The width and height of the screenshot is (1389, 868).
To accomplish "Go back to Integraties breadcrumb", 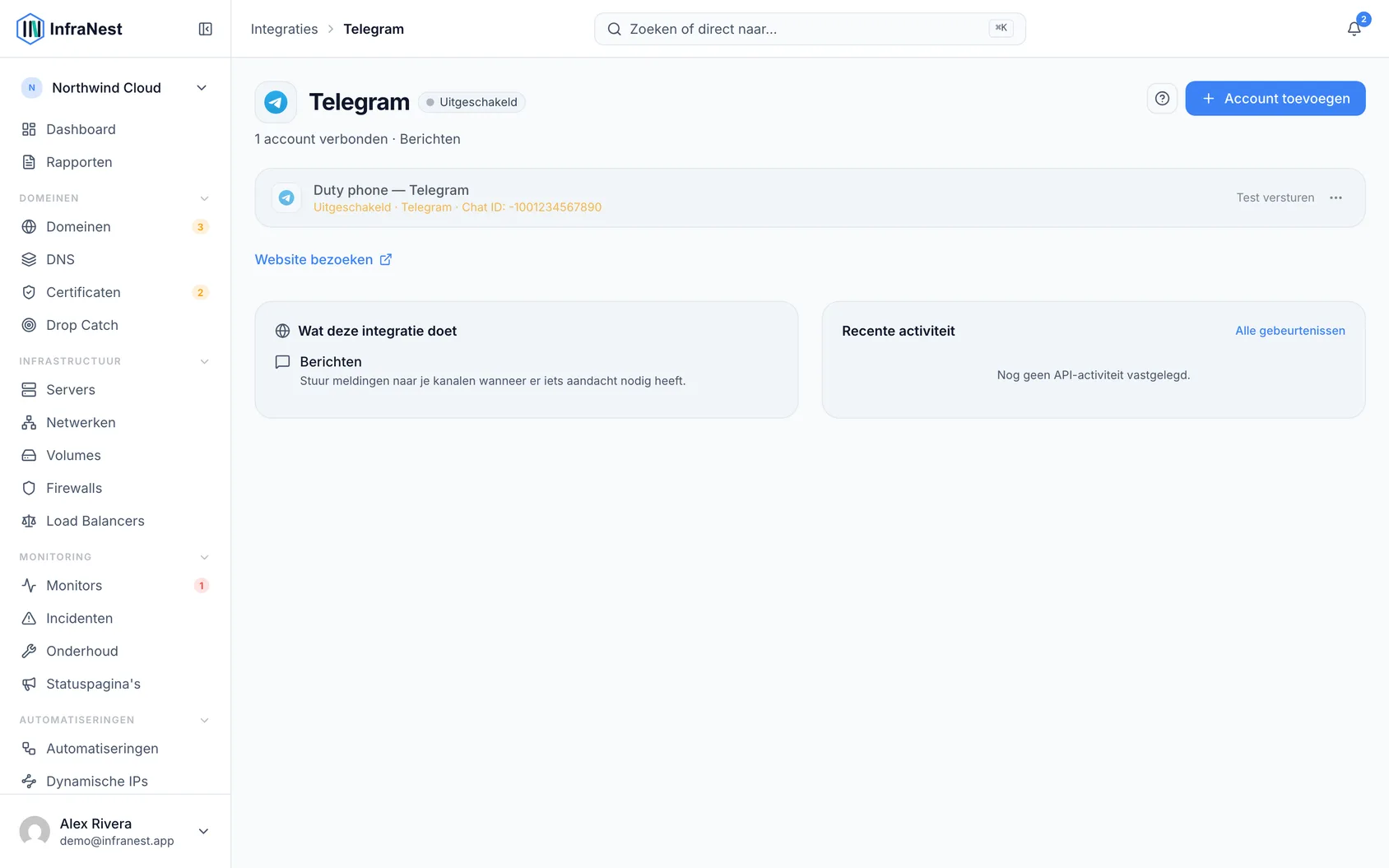I will click(x=284, y=29).
